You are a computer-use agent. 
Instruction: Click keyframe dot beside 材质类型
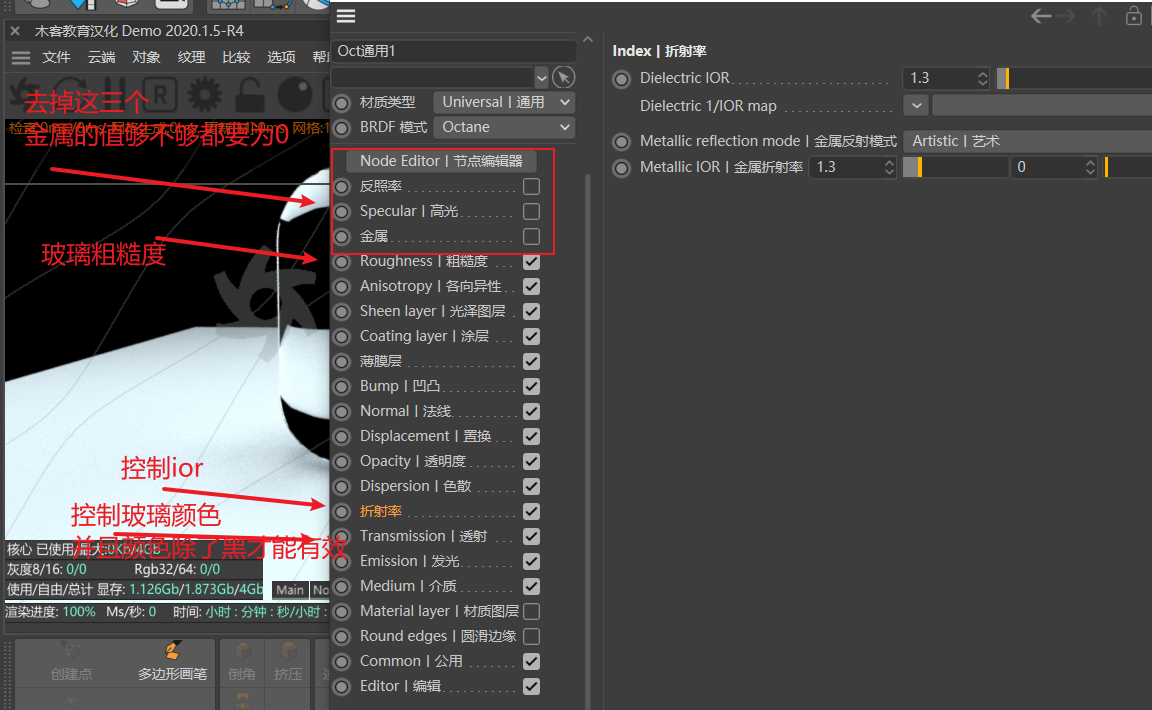[342, 103]
